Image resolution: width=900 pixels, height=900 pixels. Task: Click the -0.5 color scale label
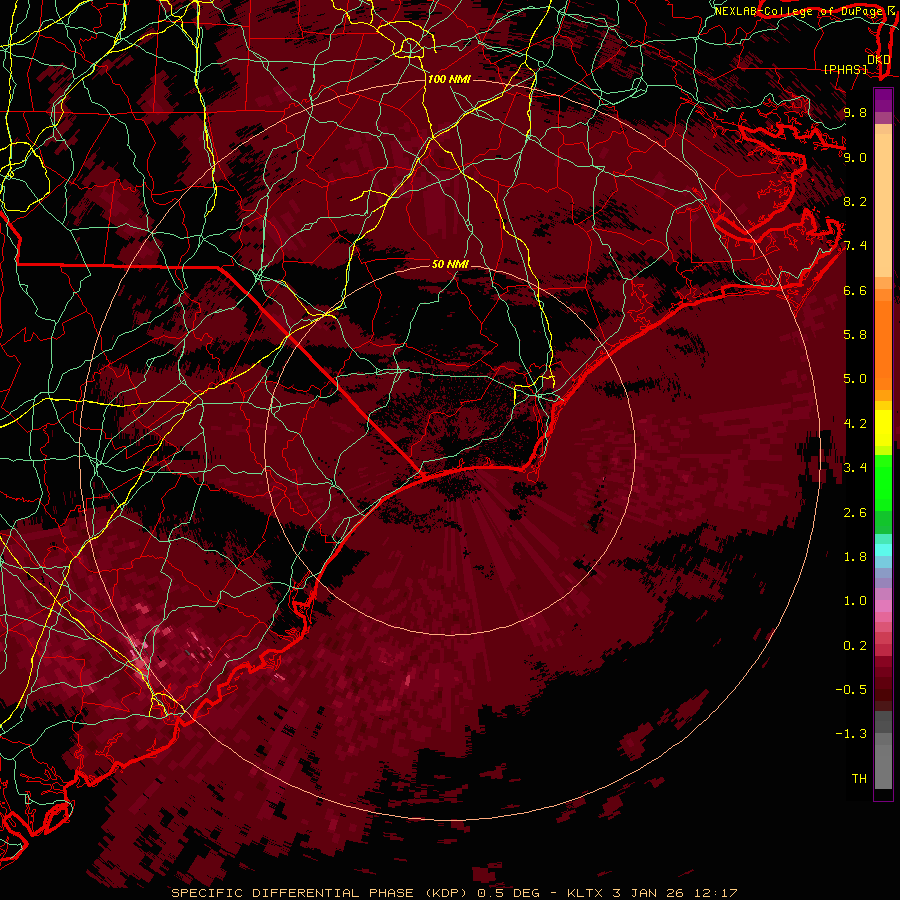851,690
